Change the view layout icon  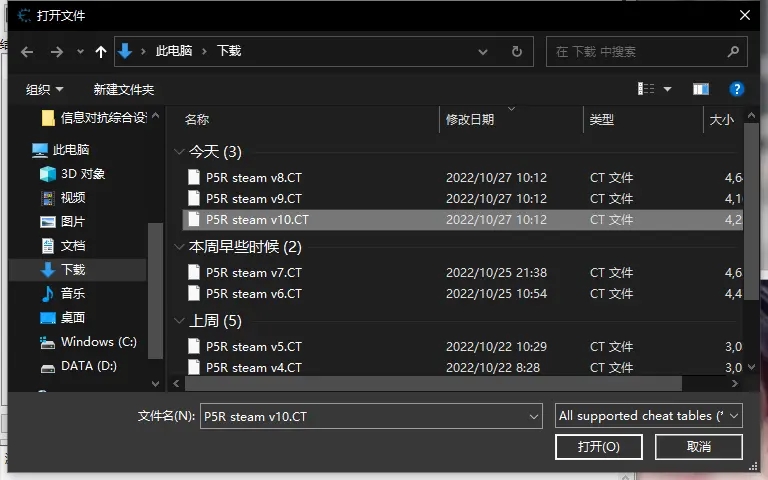coord(646,89)
